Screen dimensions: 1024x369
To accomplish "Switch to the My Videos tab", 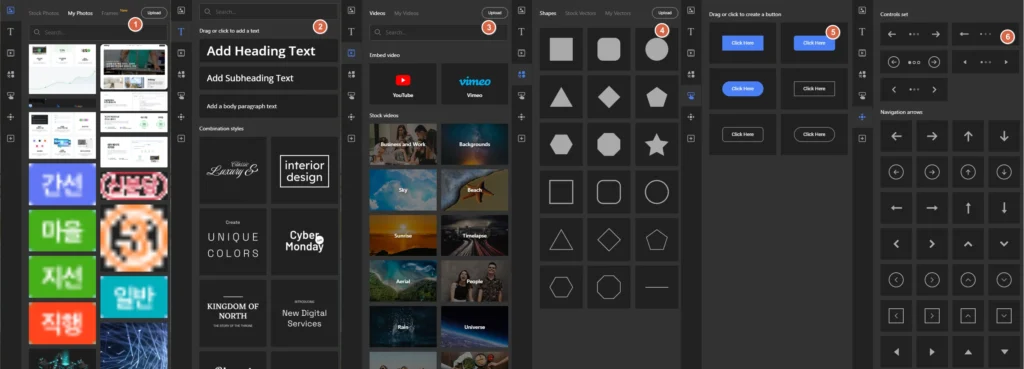I will click(x=406, y=13).
